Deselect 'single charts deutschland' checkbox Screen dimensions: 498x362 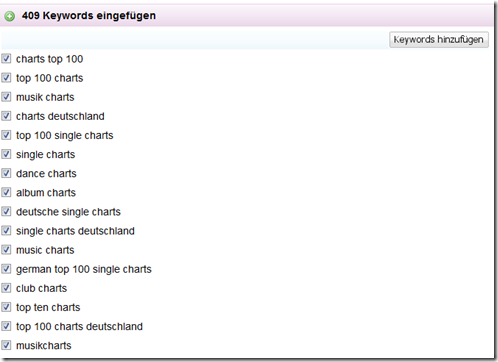coord(6,231)
